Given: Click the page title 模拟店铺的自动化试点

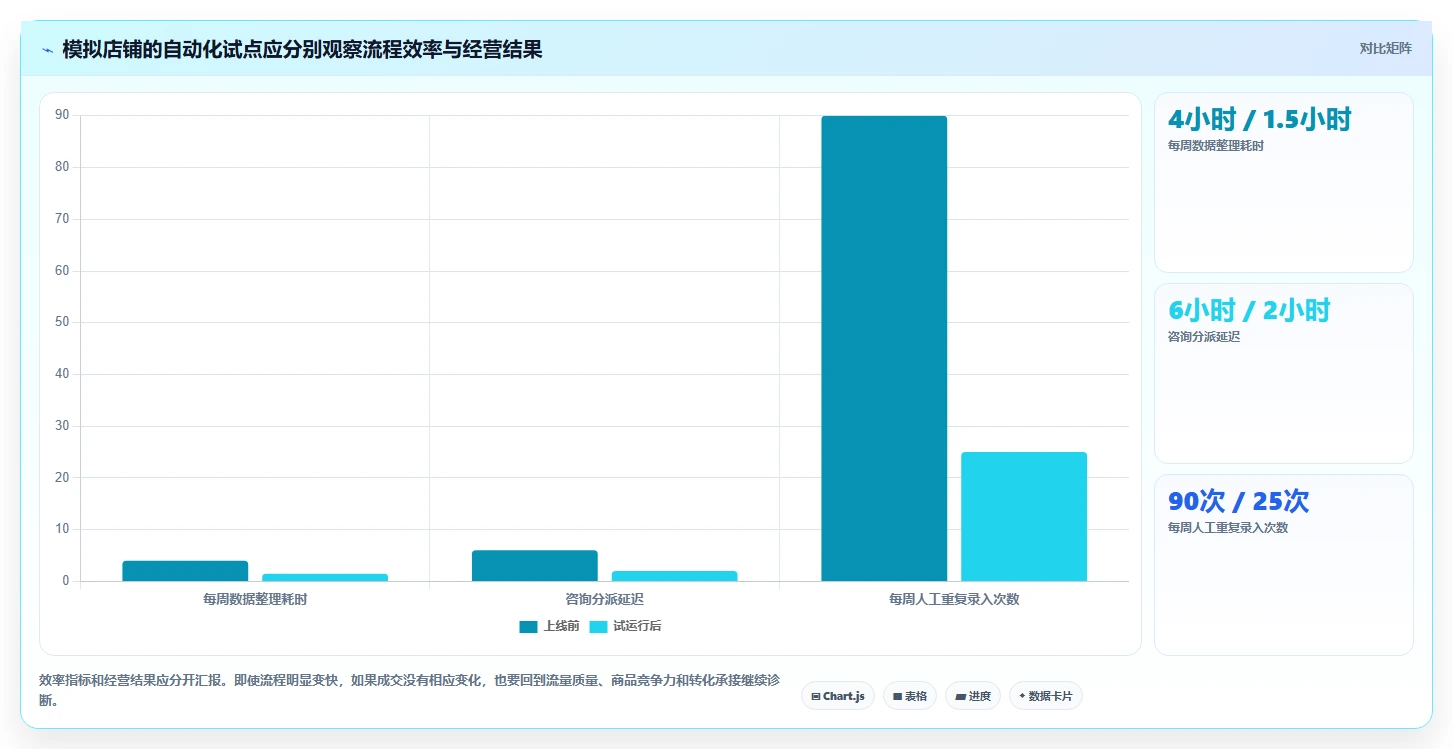Looking at the screenshot, I should click(x=302, y=49).
